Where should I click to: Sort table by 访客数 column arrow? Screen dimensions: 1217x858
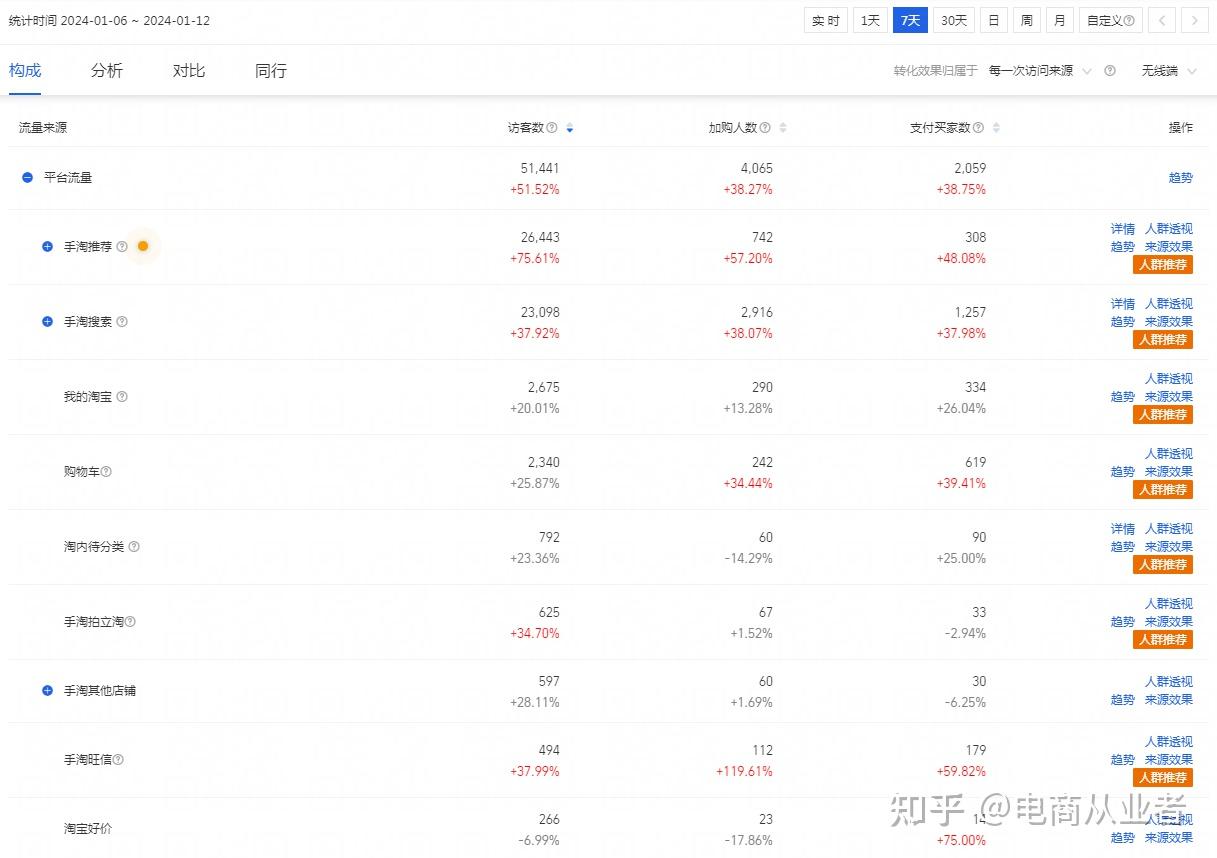(x=570, y=128)
